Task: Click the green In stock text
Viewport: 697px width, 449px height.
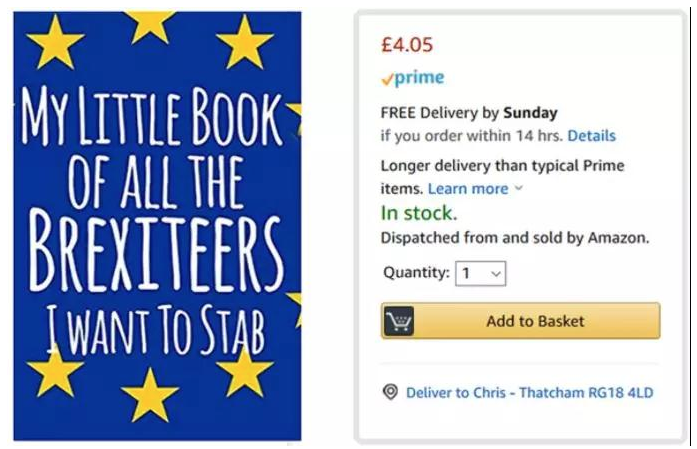Action: click(x=419, y=213)
